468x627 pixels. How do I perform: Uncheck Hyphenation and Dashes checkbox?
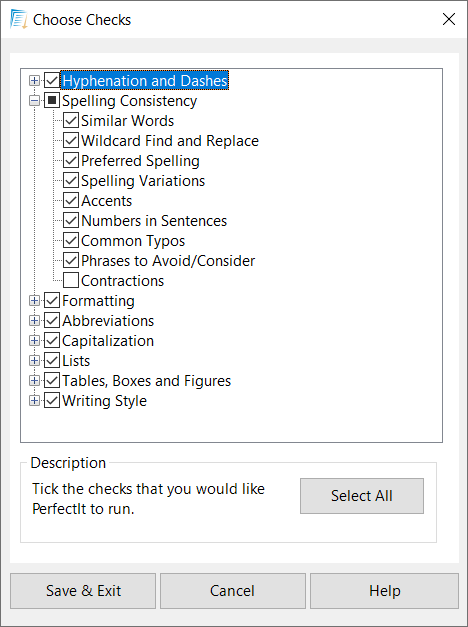pos(52,81)
